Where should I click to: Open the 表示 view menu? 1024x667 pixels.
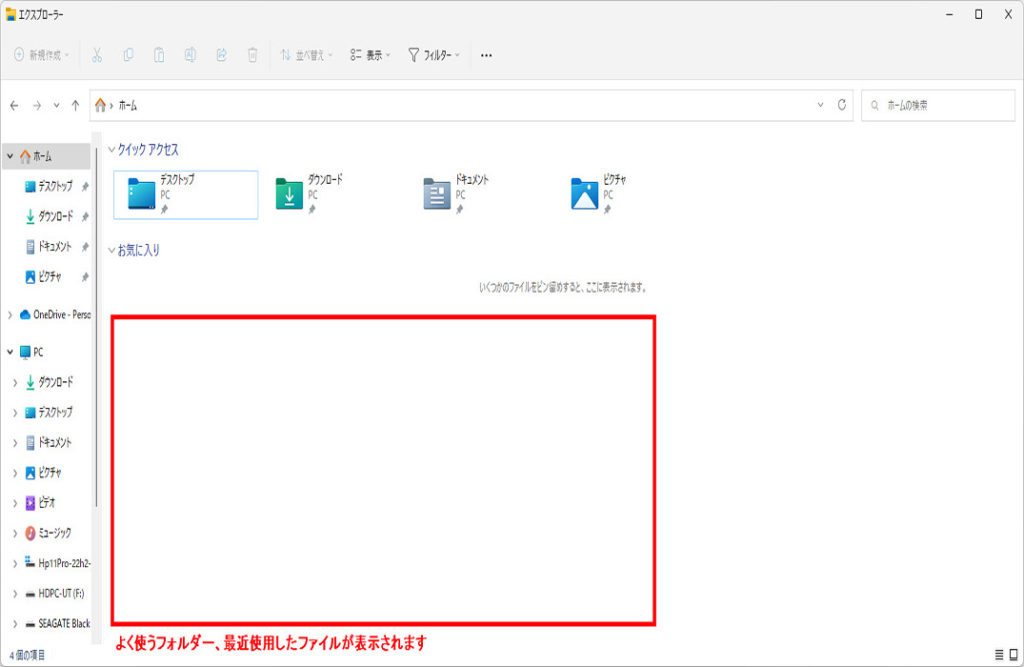click(x=370, y=55)
